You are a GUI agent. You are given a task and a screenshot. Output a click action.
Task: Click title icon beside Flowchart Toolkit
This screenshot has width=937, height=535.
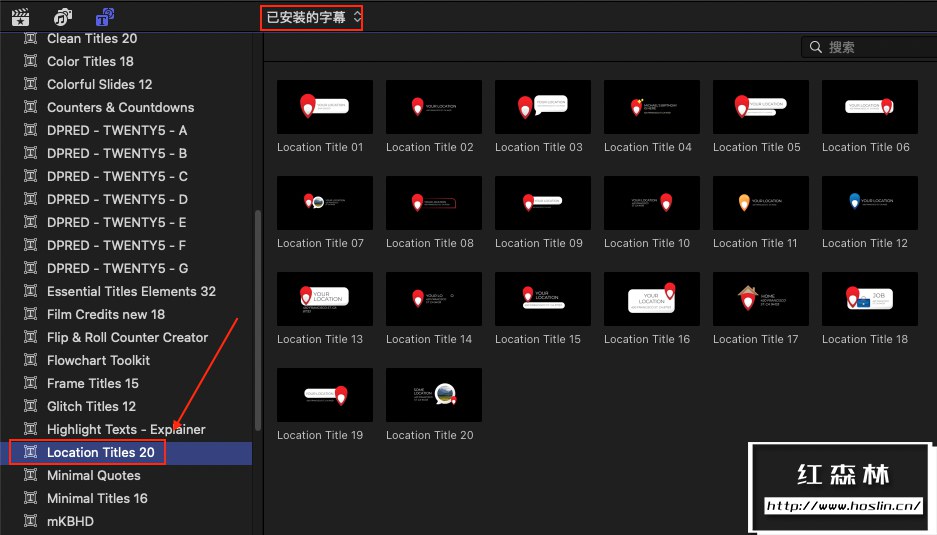[x=30, y=359]
